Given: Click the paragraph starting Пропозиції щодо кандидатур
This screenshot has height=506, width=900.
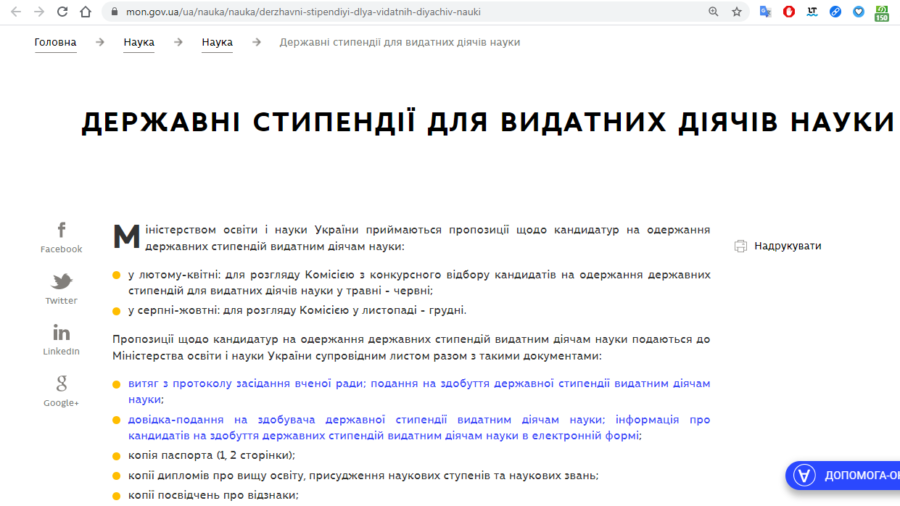Looking at the screenshot, I should tap(411, 348).
